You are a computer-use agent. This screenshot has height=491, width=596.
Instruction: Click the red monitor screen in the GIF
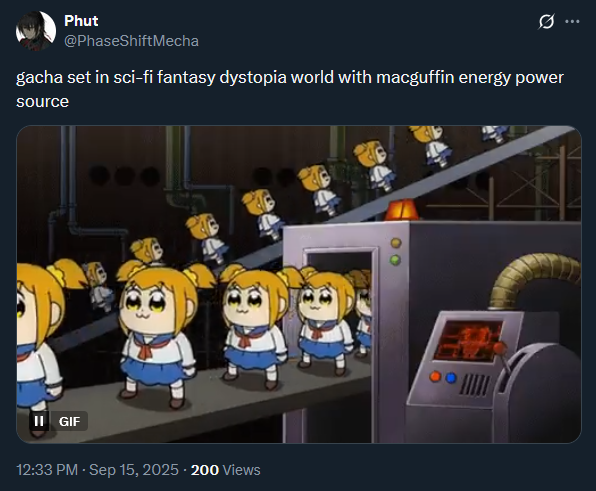(469, 340)
